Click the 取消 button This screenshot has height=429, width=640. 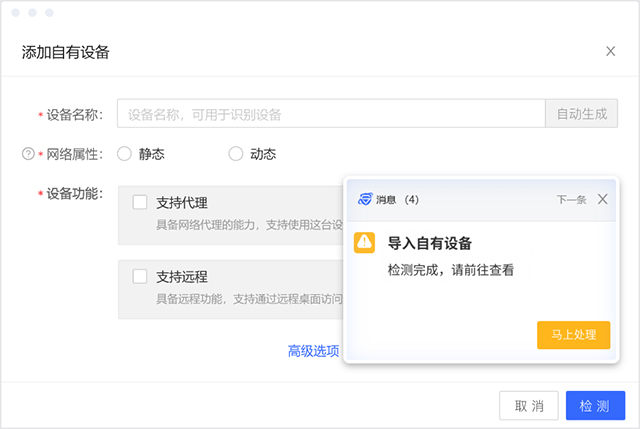(529, 406)
